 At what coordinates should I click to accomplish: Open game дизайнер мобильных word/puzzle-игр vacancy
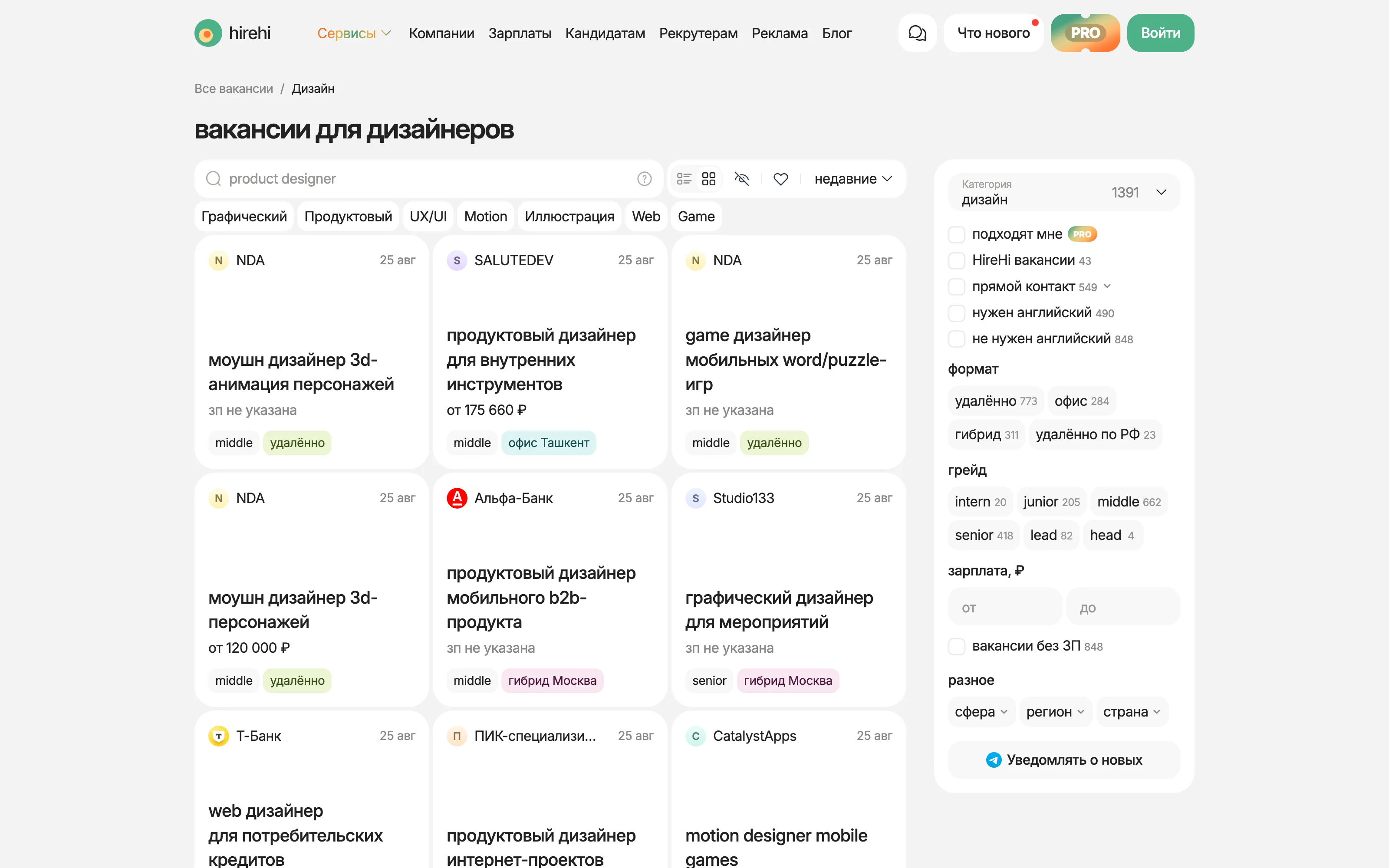(788, 352)
